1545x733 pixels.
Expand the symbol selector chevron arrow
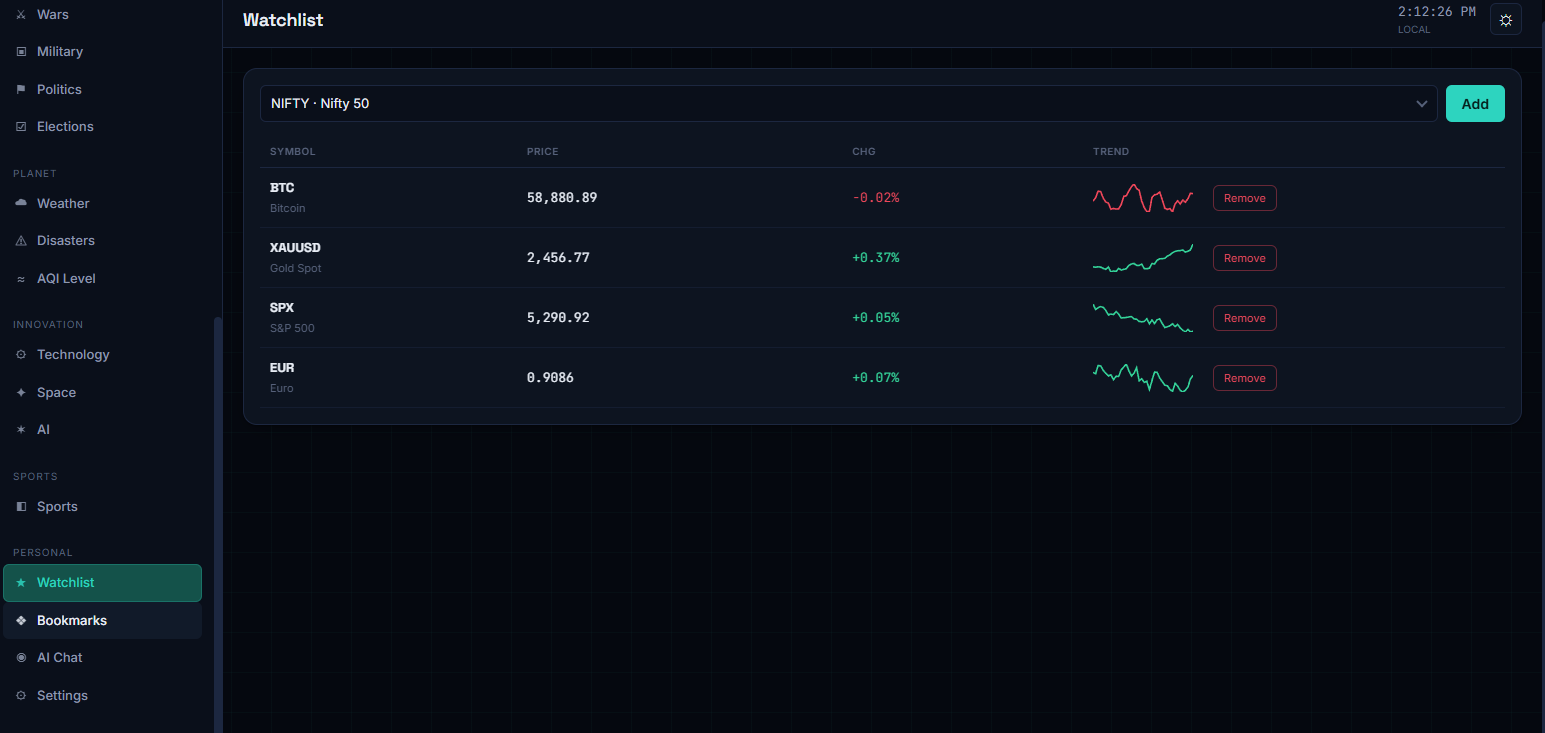pyautogui.click(x=1421, y=104)
